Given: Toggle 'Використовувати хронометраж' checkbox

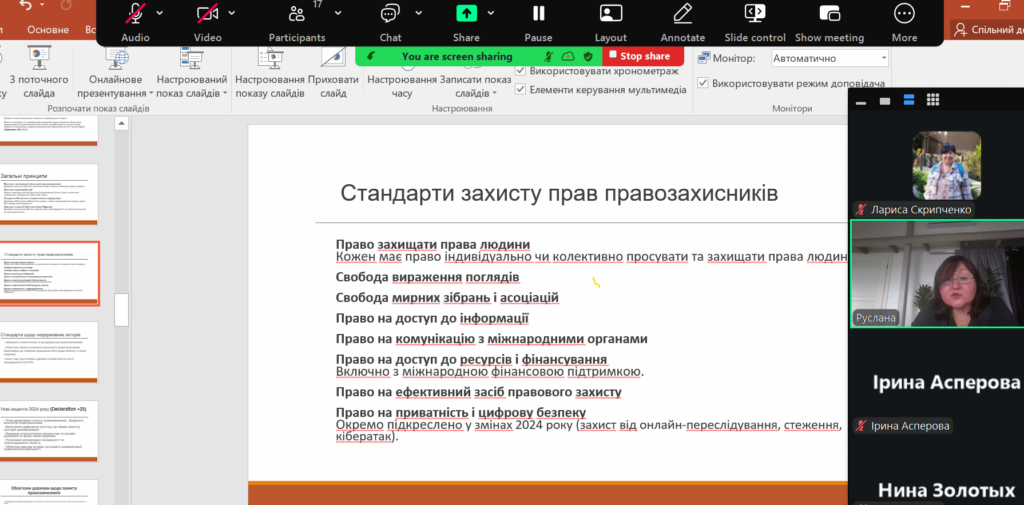Looking at the screenshot, I should click(521, 71).
